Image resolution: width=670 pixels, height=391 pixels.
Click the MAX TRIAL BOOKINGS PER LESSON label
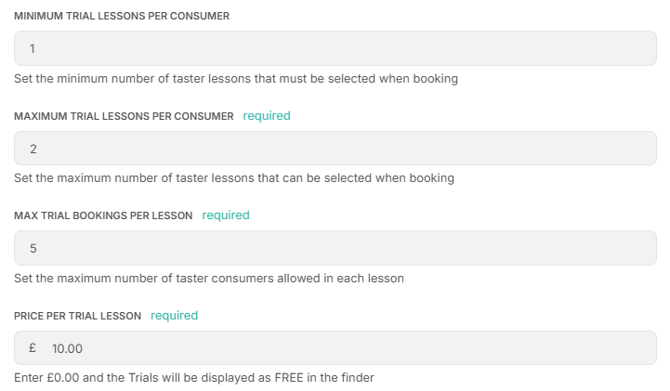[x=103, y=215]
